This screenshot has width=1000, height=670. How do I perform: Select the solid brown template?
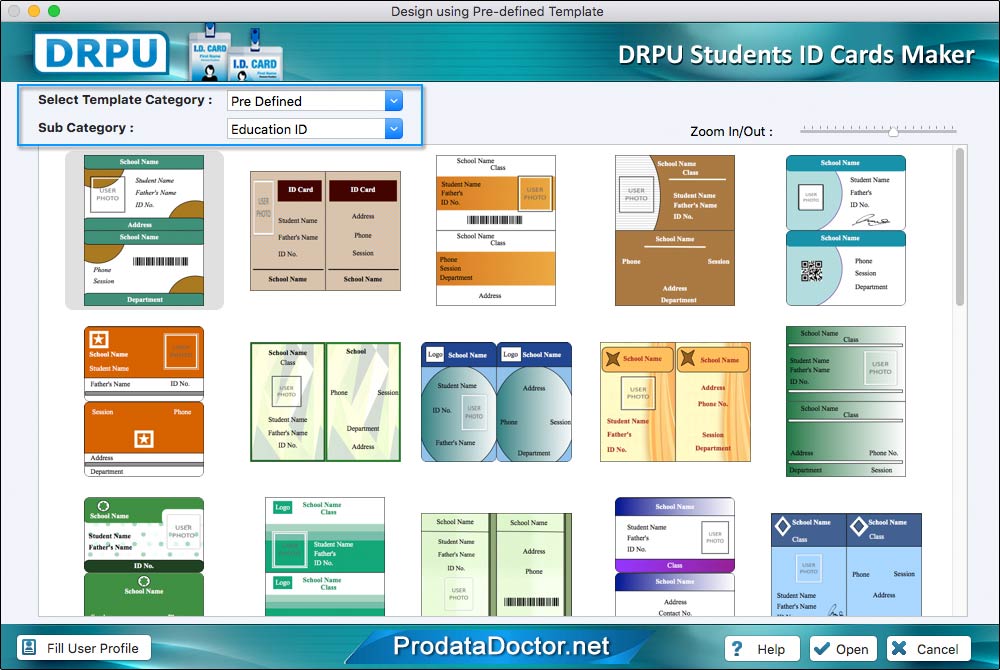[x=675, y=230]
